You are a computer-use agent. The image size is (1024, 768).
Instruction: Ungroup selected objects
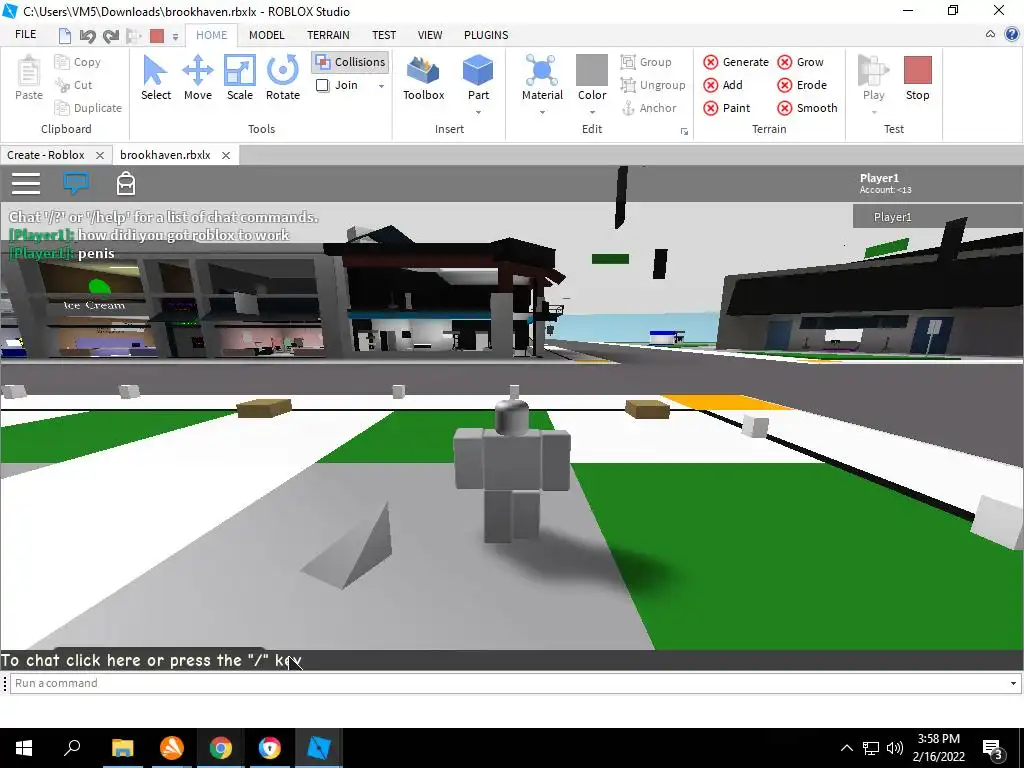click(x=653, y=85)
